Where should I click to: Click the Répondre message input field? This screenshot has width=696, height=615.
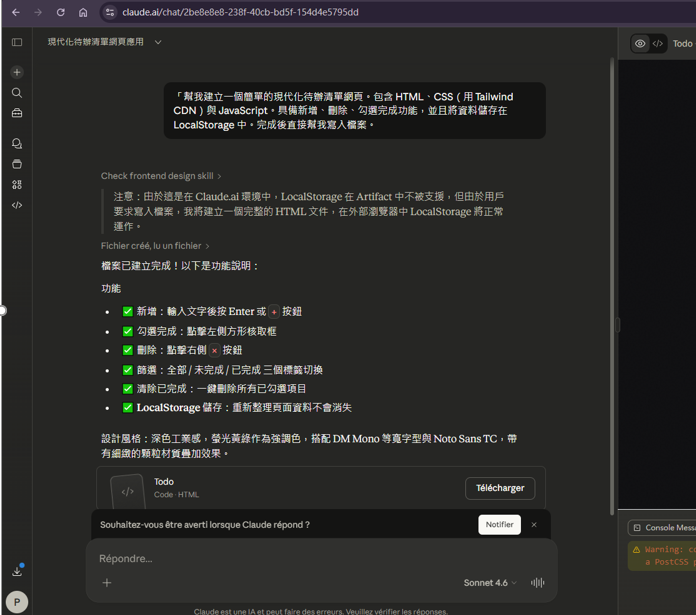point(300,558)
